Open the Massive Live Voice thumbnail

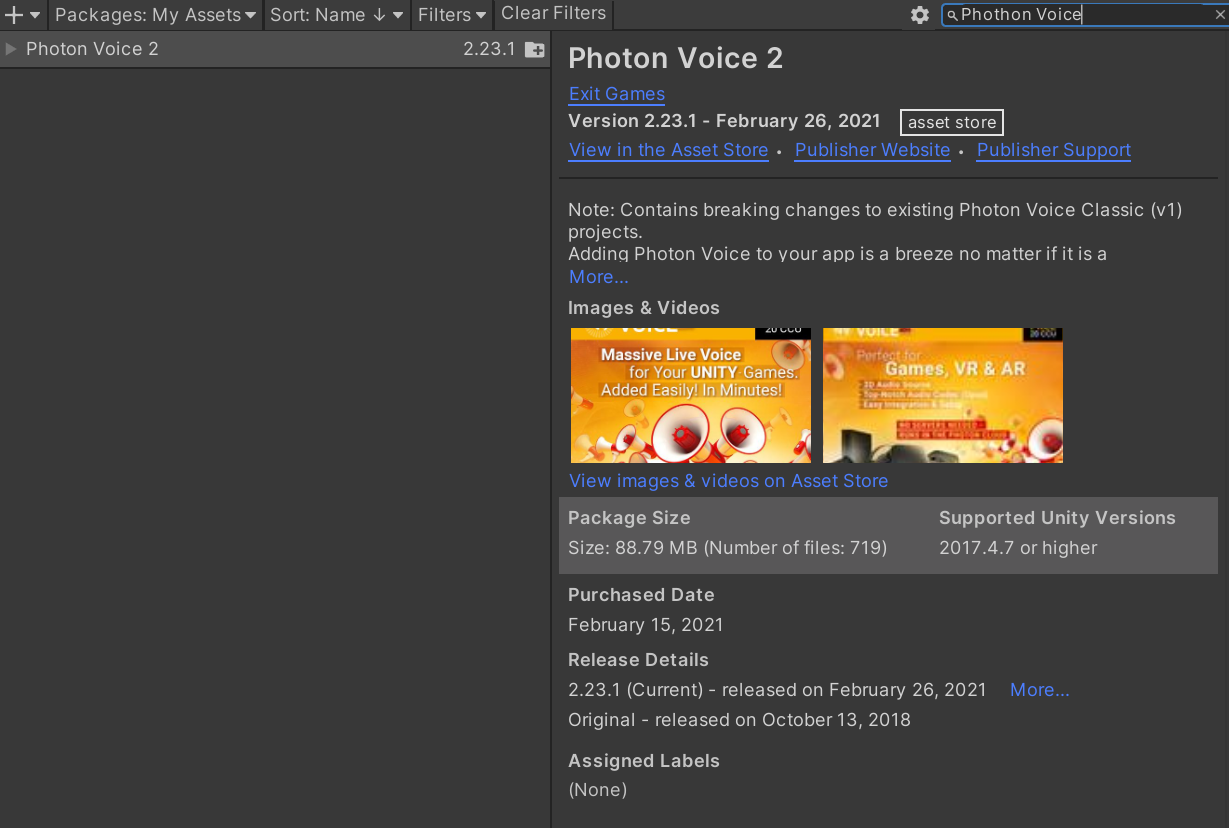[x=691, y=395]
